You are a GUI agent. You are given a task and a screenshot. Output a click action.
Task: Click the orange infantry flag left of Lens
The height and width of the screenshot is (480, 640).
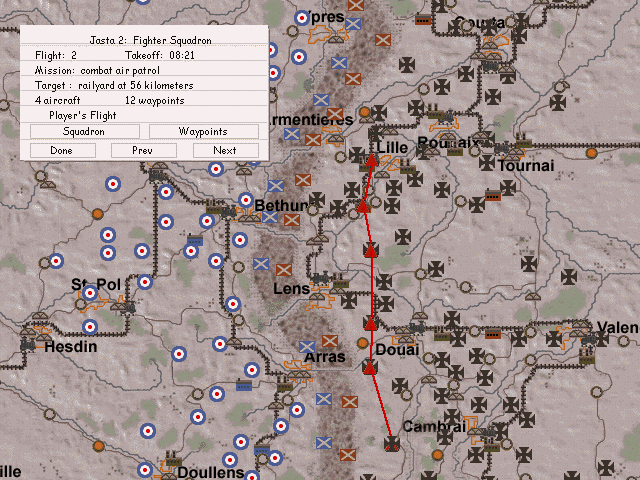point(284,270)
